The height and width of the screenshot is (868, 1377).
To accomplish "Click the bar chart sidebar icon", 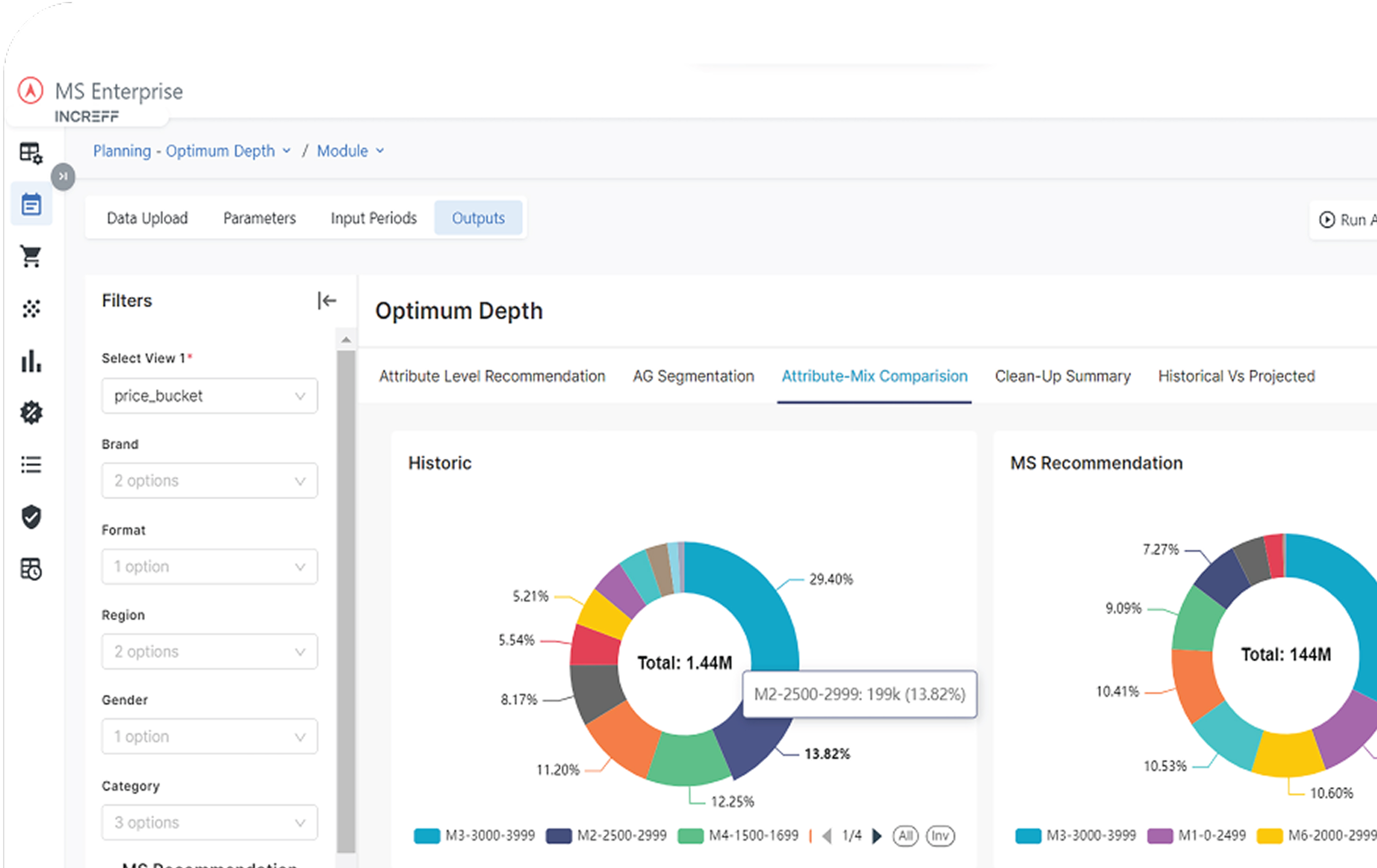I will (31, 361).
